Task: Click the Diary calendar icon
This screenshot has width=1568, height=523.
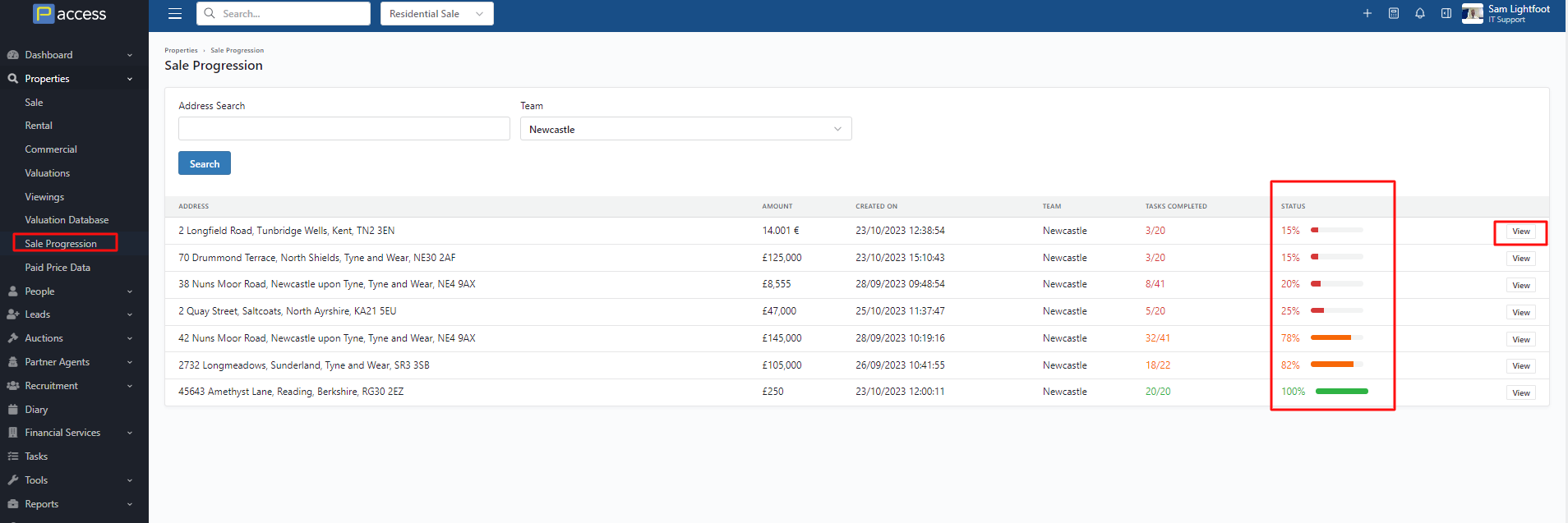Action: 13,410
